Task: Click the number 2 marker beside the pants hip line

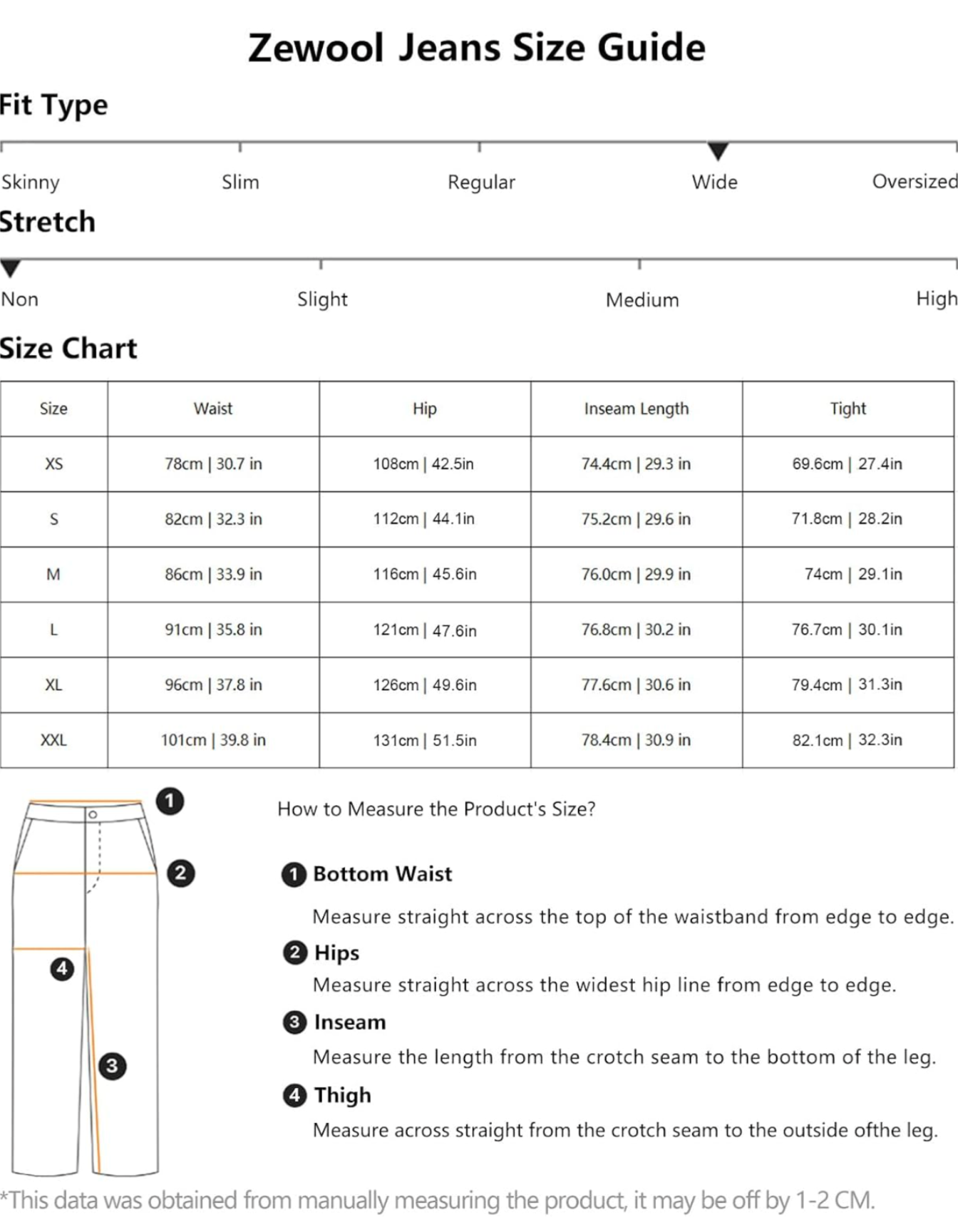Action: (x=180, y=873)
